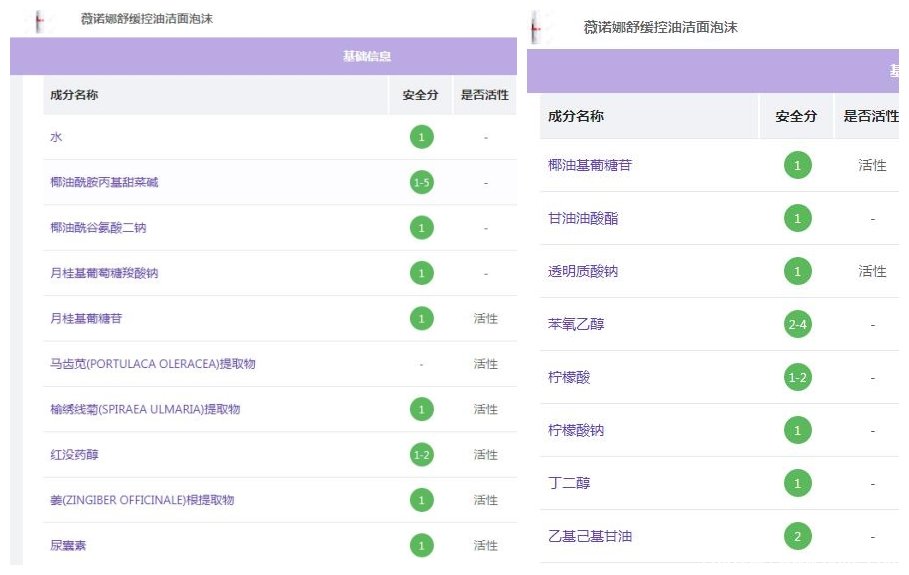Screen dimensions: 909x575
Task: Click the safety badge in the 月桂基葡萄糖羧酸钠 row
Action: click(x=421, y=273)
